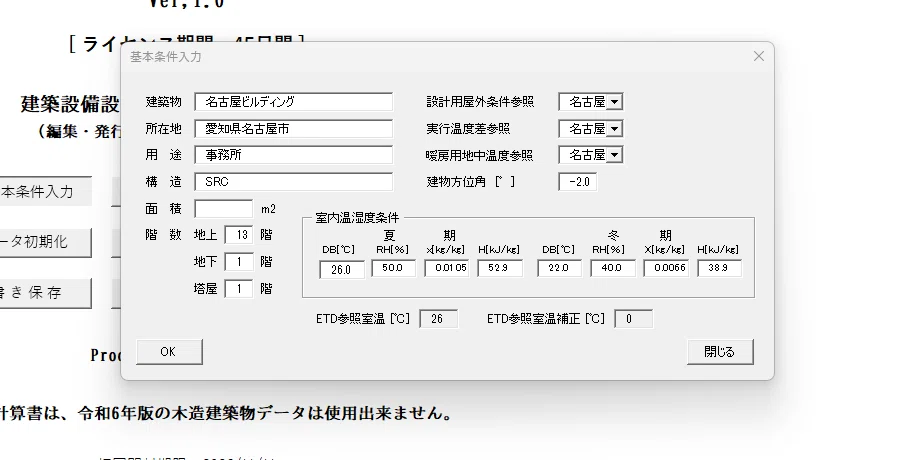Click the 地下 floors field

tap(239, 262)
